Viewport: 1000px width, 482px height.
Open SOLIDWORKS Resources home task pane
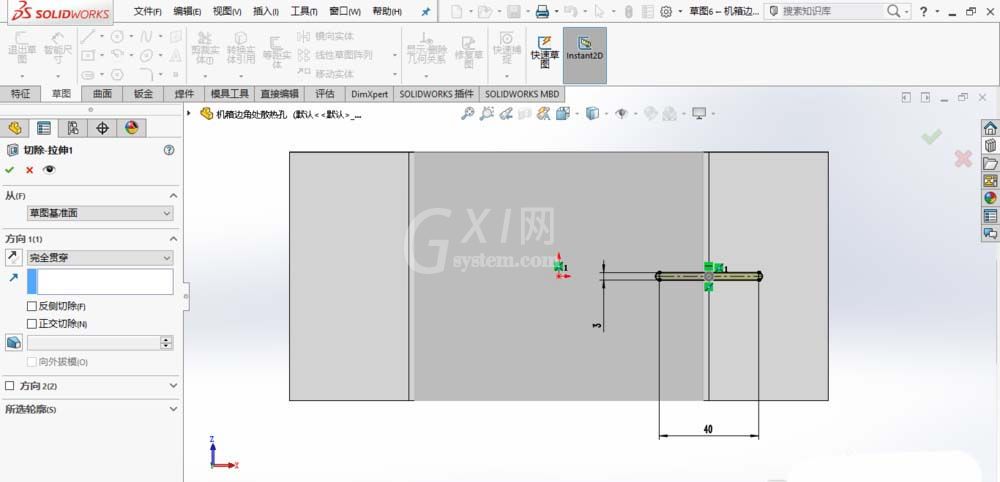[990, 128]
